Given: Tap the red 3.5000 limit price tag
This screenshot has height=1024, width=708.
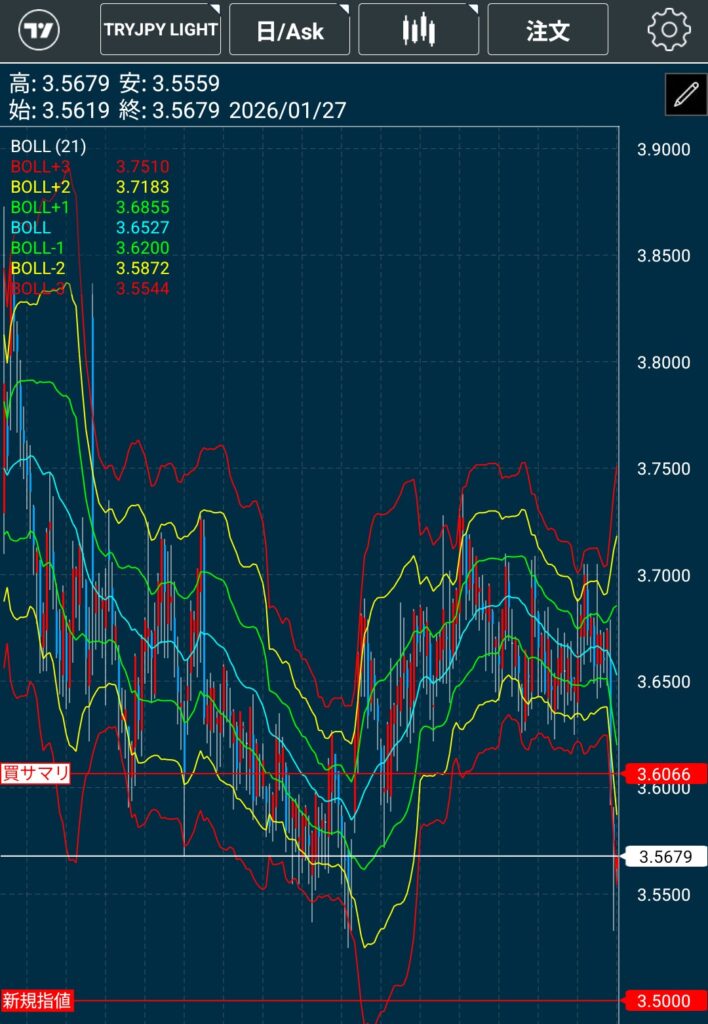Looking at the screenshot, I should coord(664,1001).
